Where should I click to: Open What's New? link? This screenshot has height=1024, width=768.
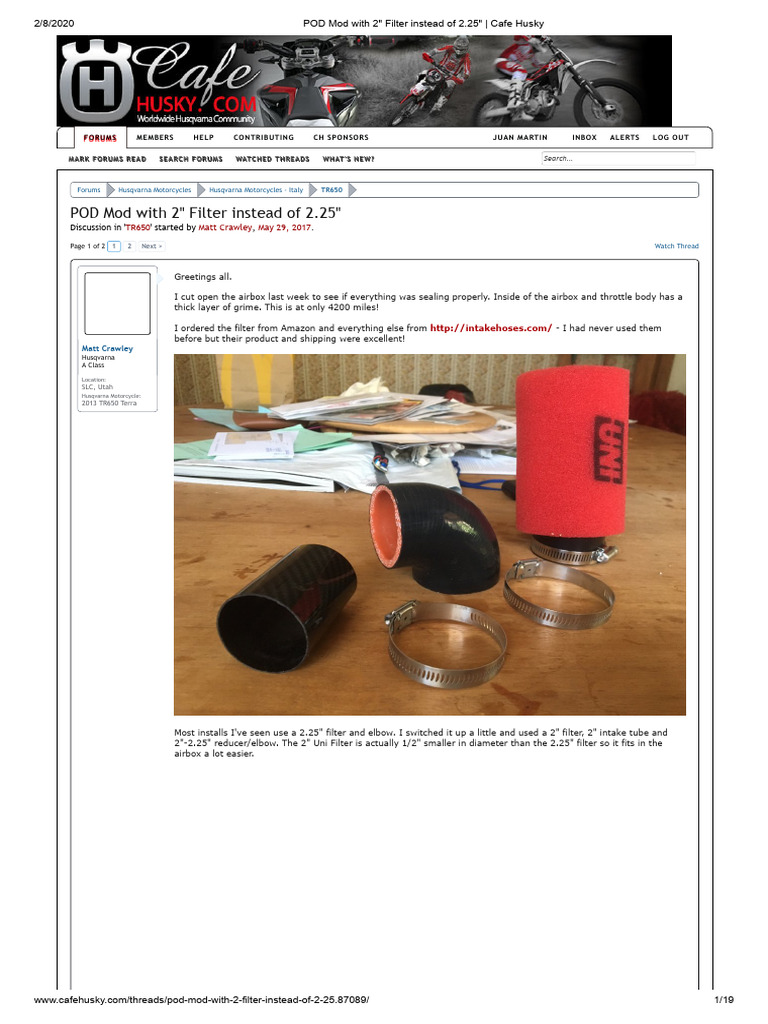(x=348, y=159)
